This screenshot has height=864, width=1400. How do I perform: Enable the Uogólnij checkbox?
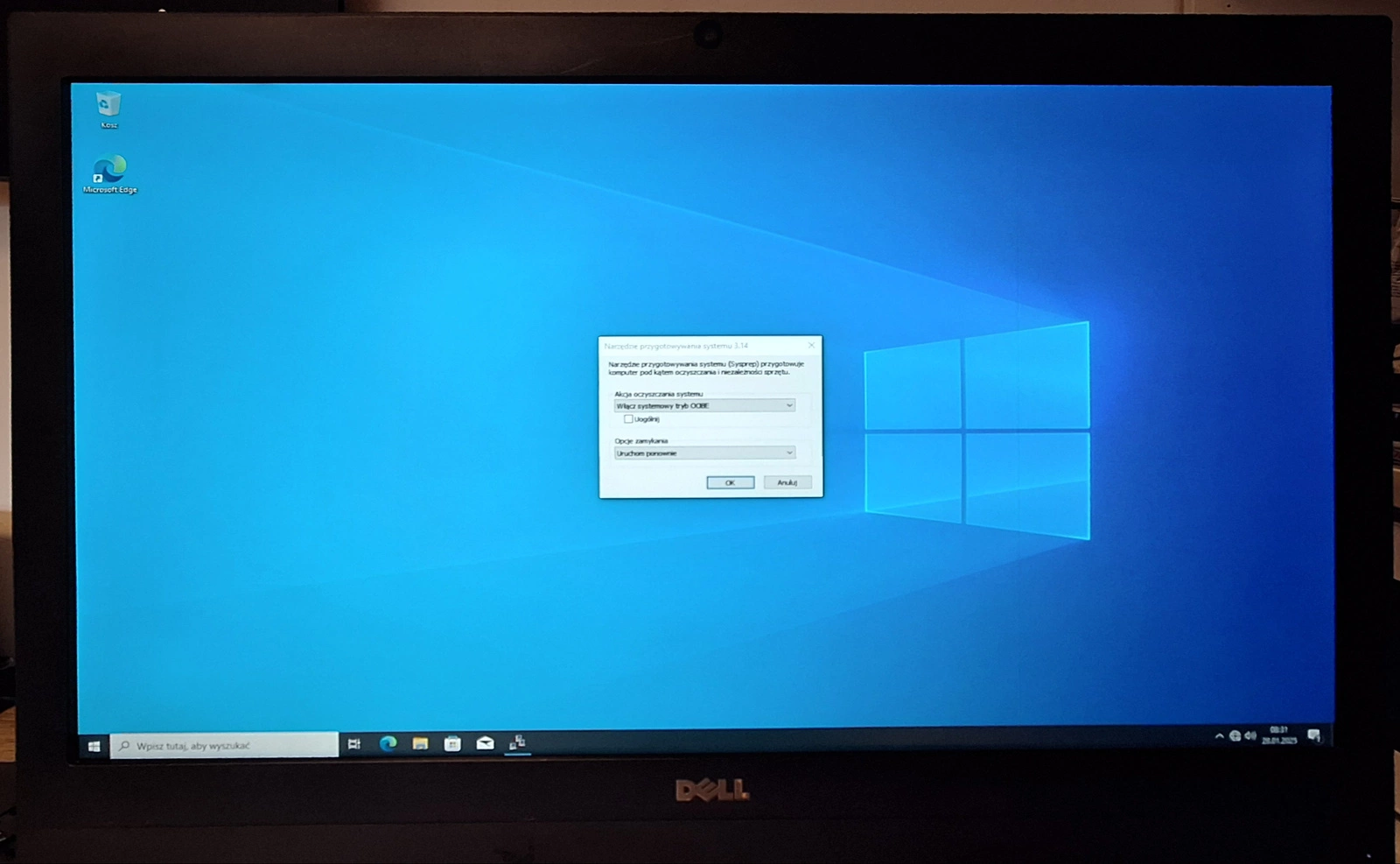(628, 419)
